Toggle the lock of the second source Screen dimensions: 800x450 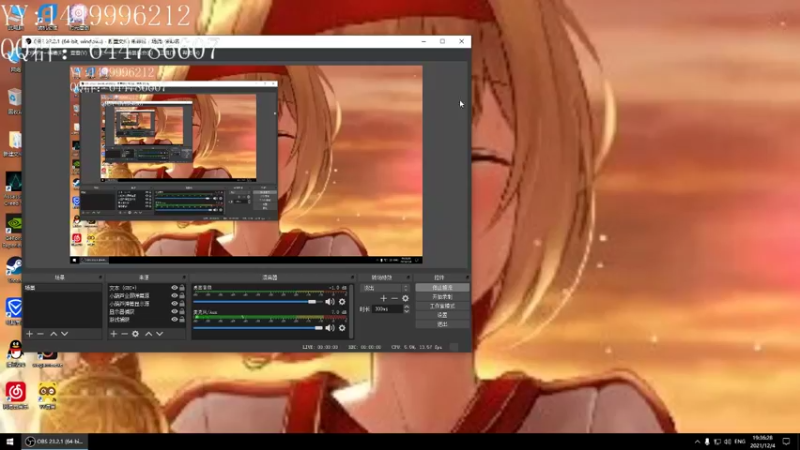click(x=182, y=295)
